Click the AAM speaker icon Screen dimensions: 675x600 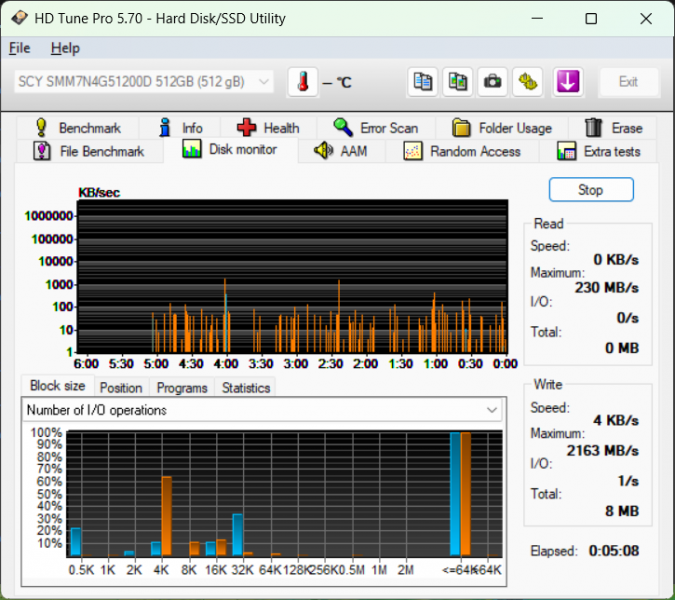coord(323,151)
